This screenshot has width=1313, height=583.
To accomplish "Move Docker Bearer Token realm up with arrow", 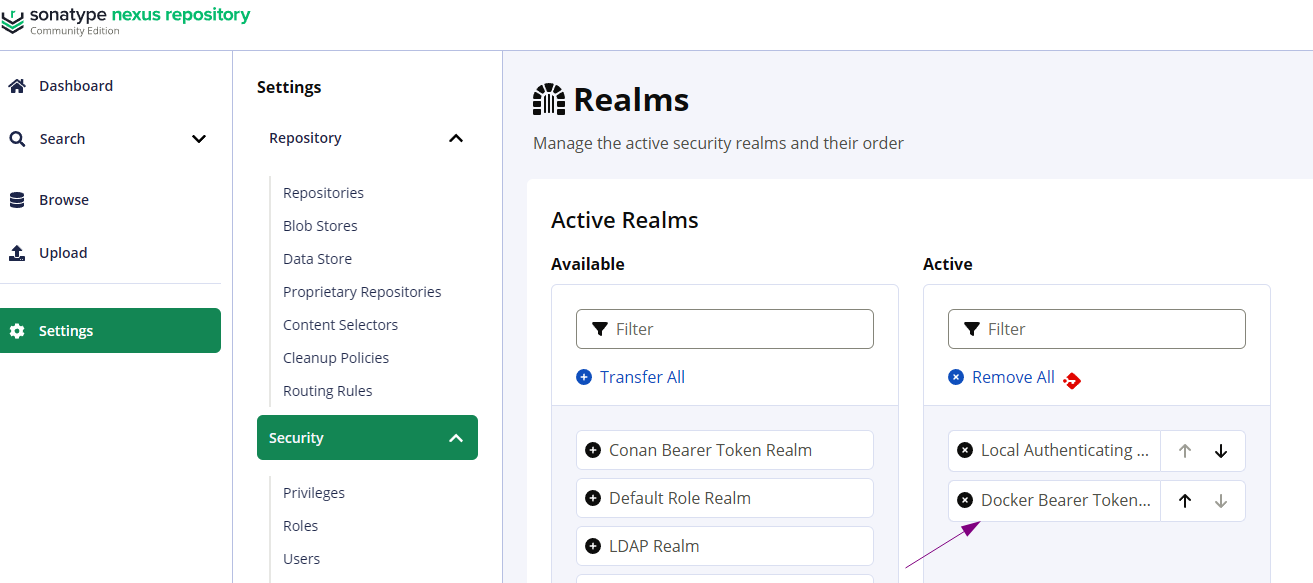I will click(x=1185, y=501).
